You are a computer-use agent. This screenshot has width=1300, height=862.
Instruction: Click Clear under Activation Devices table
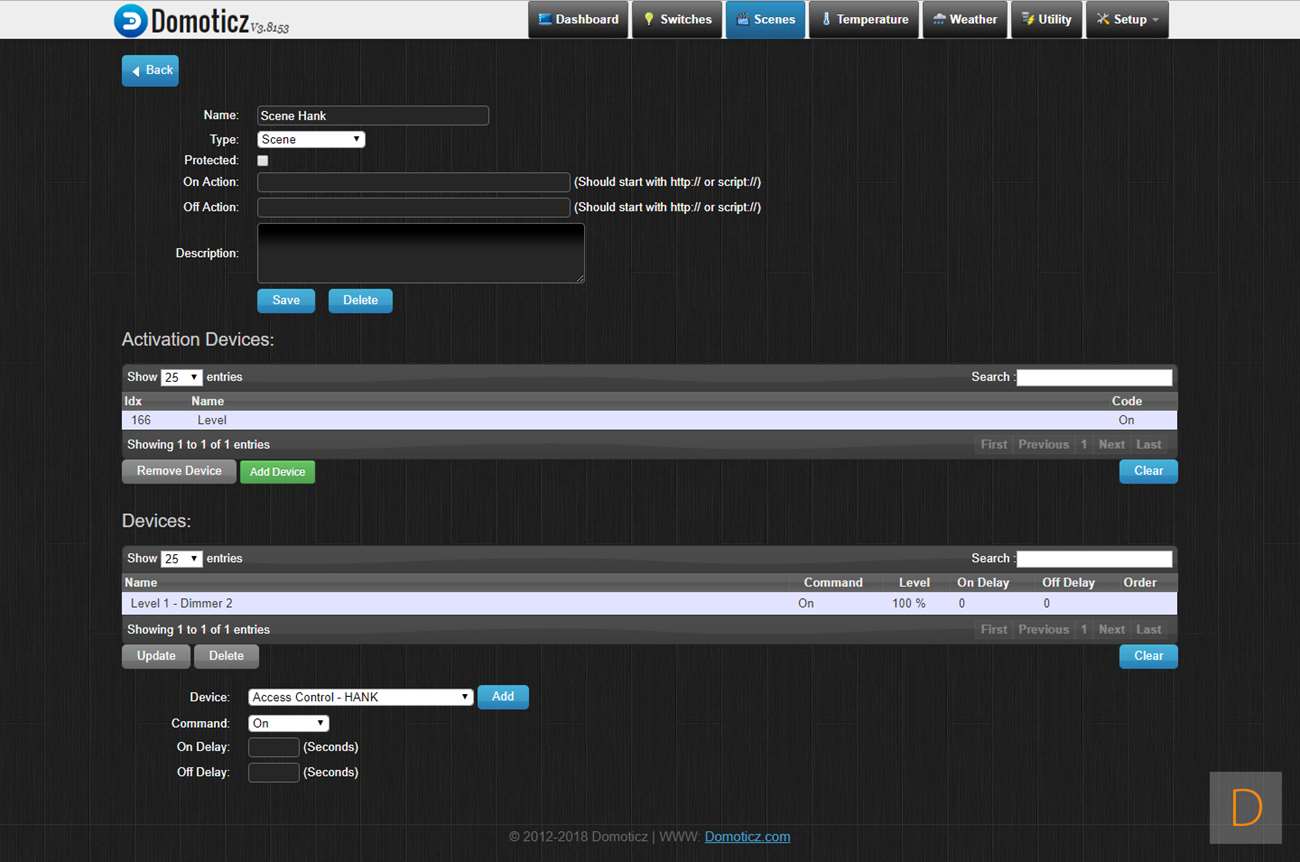click(1148, 471)
